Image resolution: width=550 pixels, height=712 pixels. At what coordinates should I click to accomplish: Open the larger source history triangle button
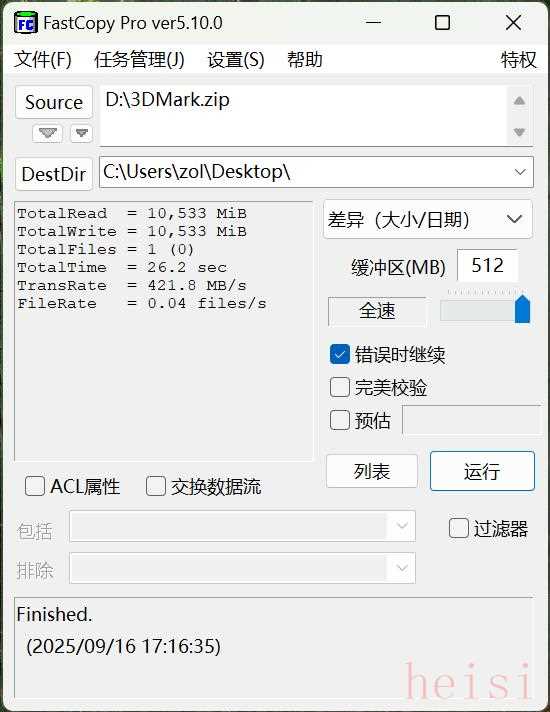(x=48, y=133)
